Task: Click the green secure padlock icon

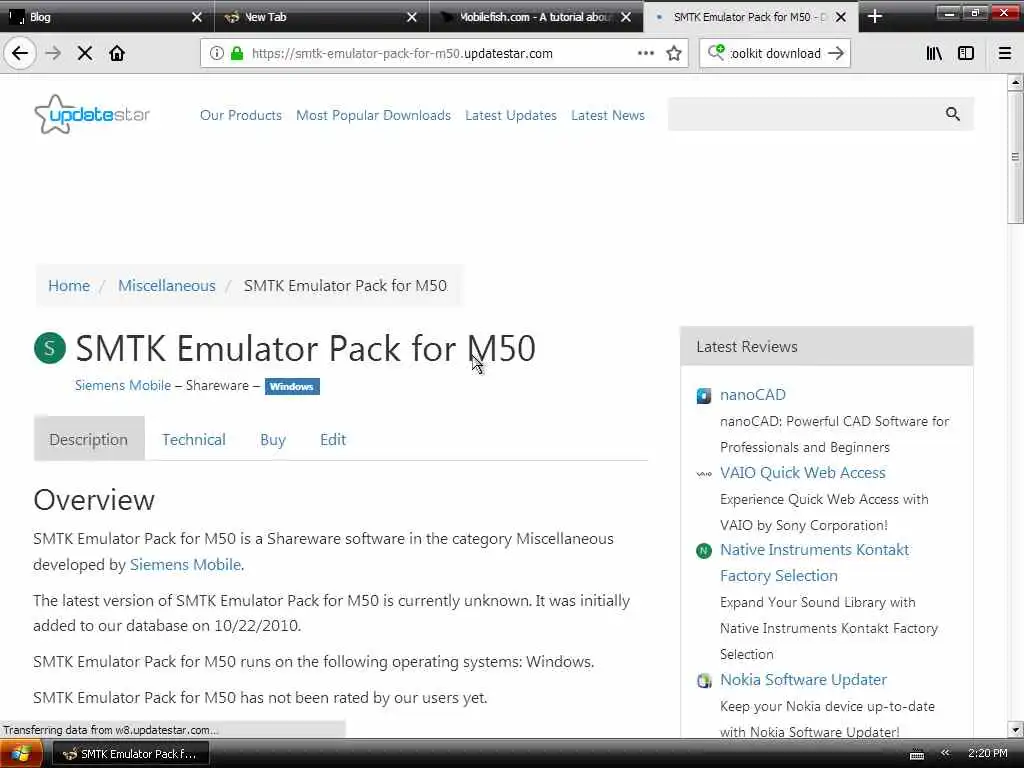Action: pos(237,54)
